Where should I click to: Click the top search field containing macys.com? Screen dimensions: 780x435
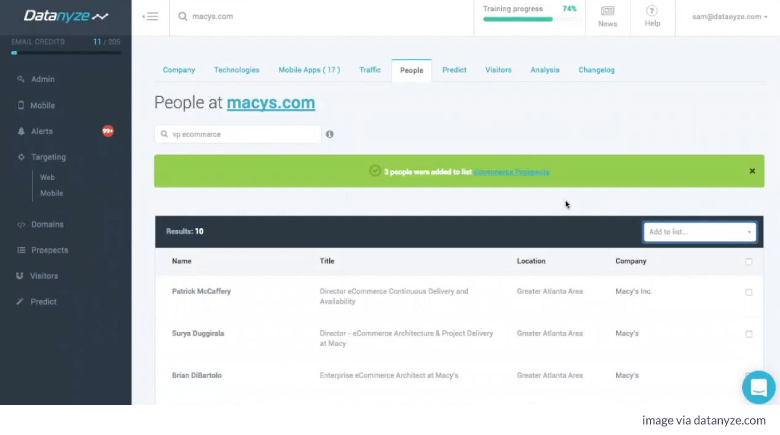[x=323, y=16]
